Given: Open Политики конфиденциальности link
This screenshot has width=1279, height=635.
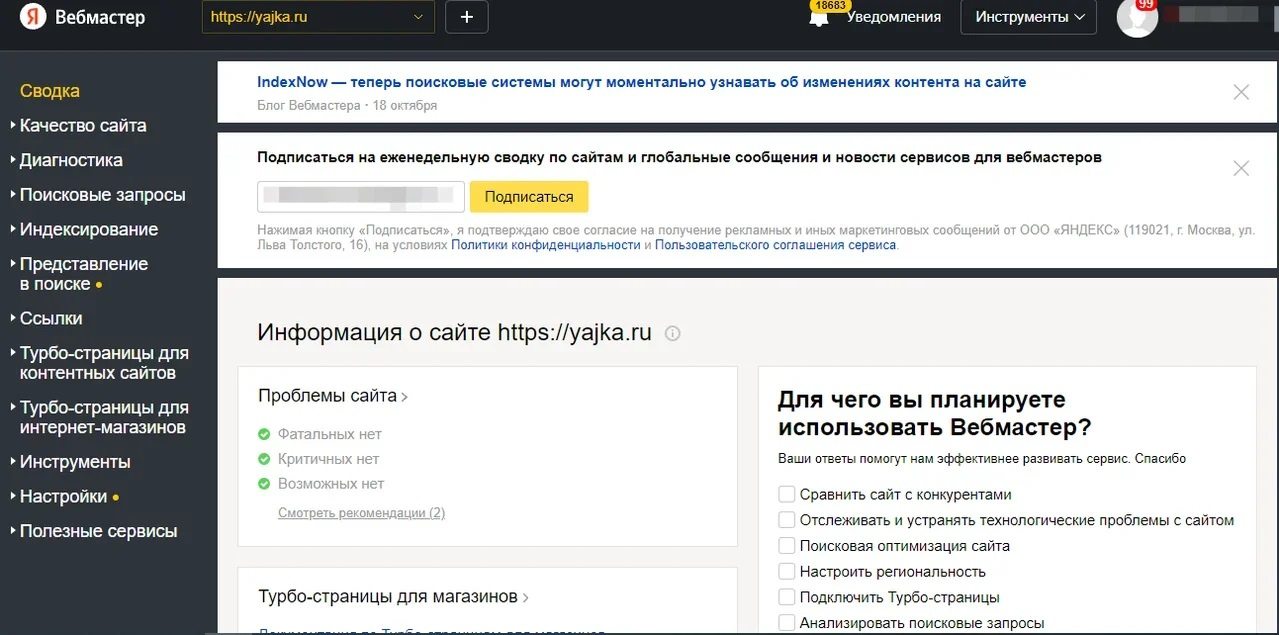Looking at the screenshot, I should (x=546, y=245).
